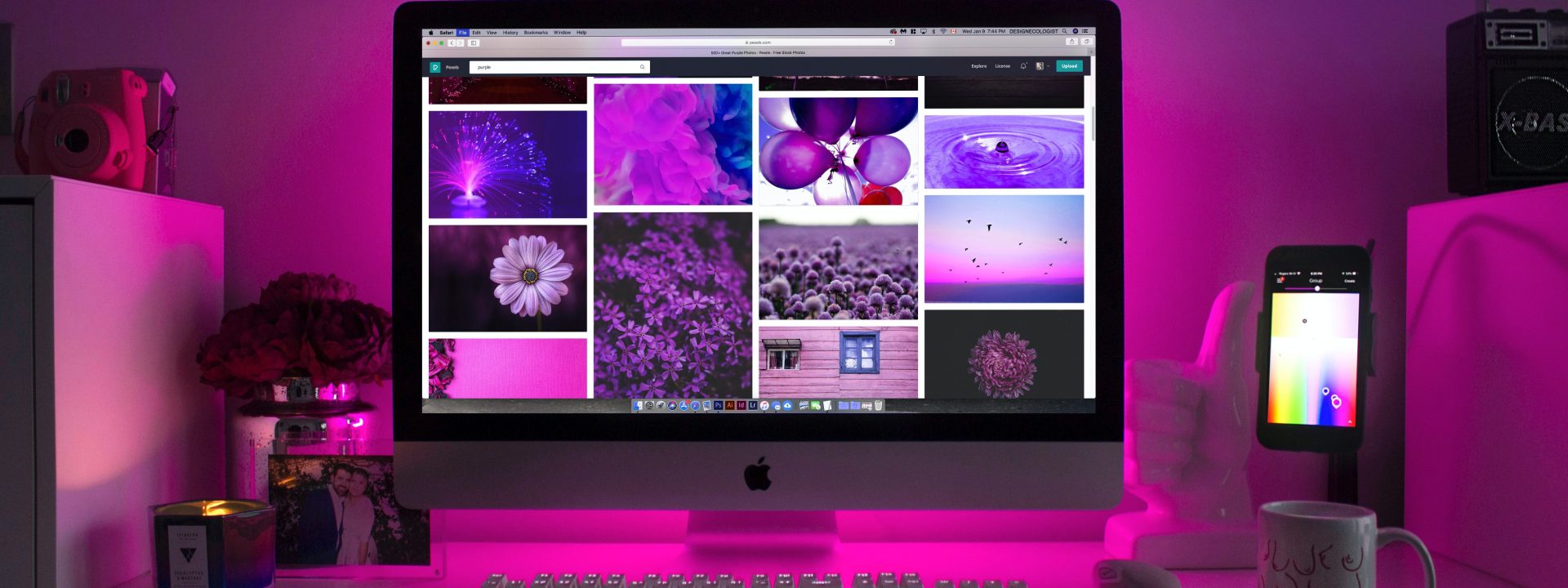Open Adobe InDesign in the Dock
Viewport: 1568px width, 588px height.
click(x=742, y=405)
